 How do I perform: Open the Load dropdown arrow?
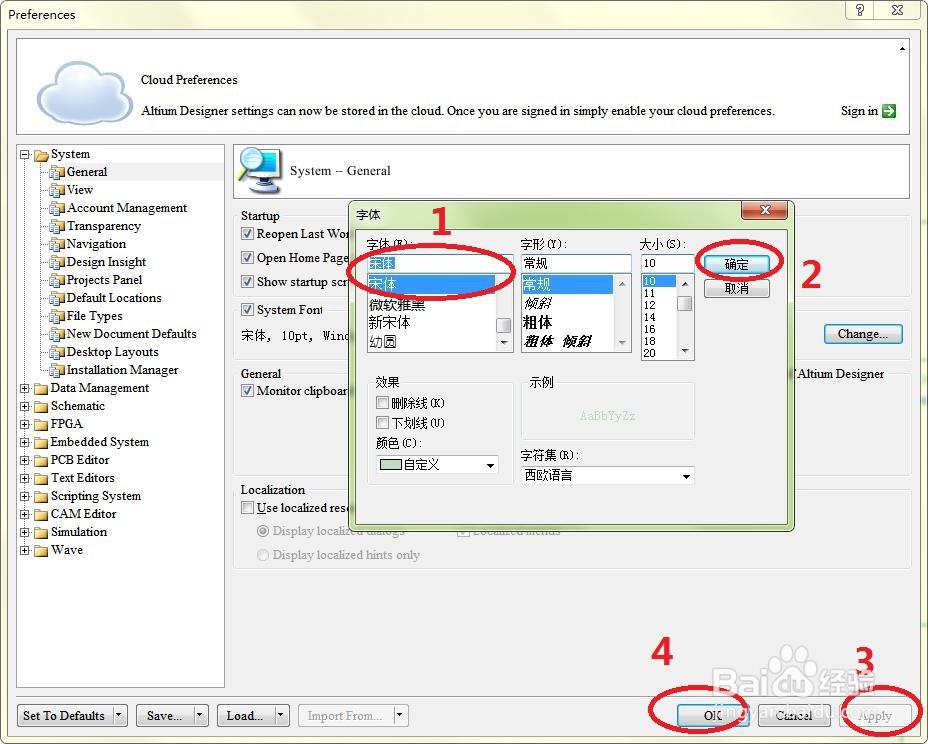[281, 716]
